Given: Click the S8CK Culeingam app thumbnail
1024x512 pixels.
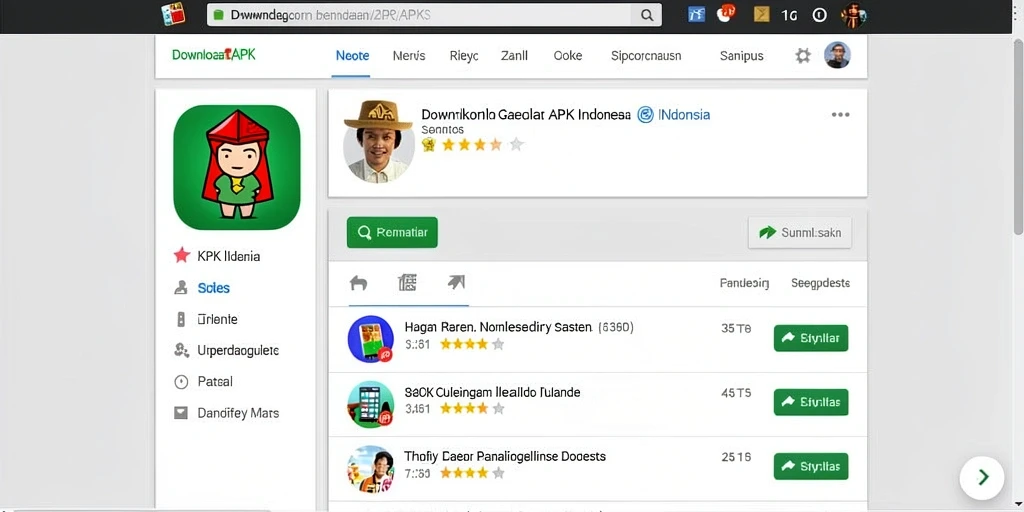Looking at the screenshot, I should tap(371, 404).
